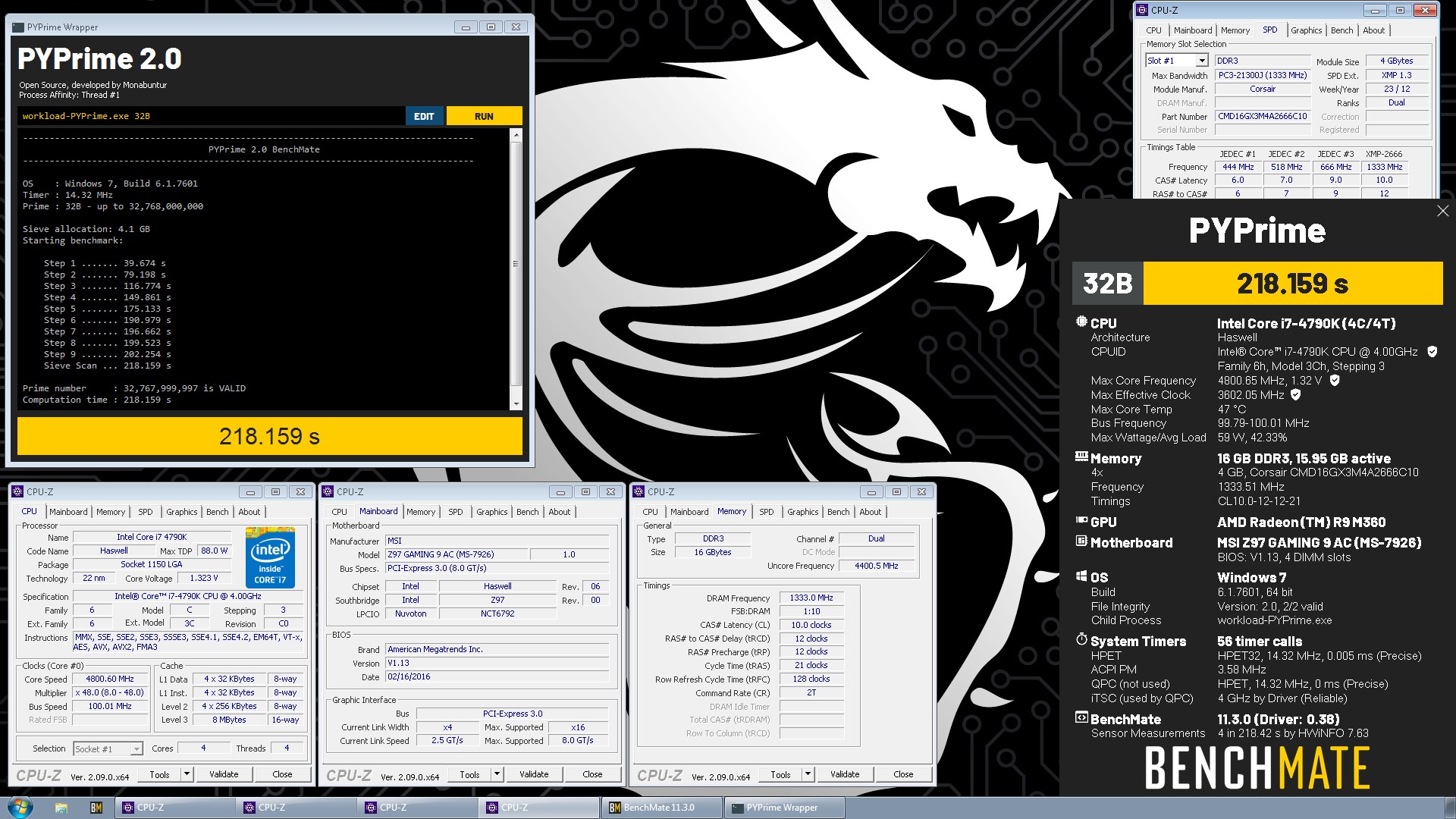
Task: Open the Socket #1 selection dropdown
Action: (x=136, y=748)
